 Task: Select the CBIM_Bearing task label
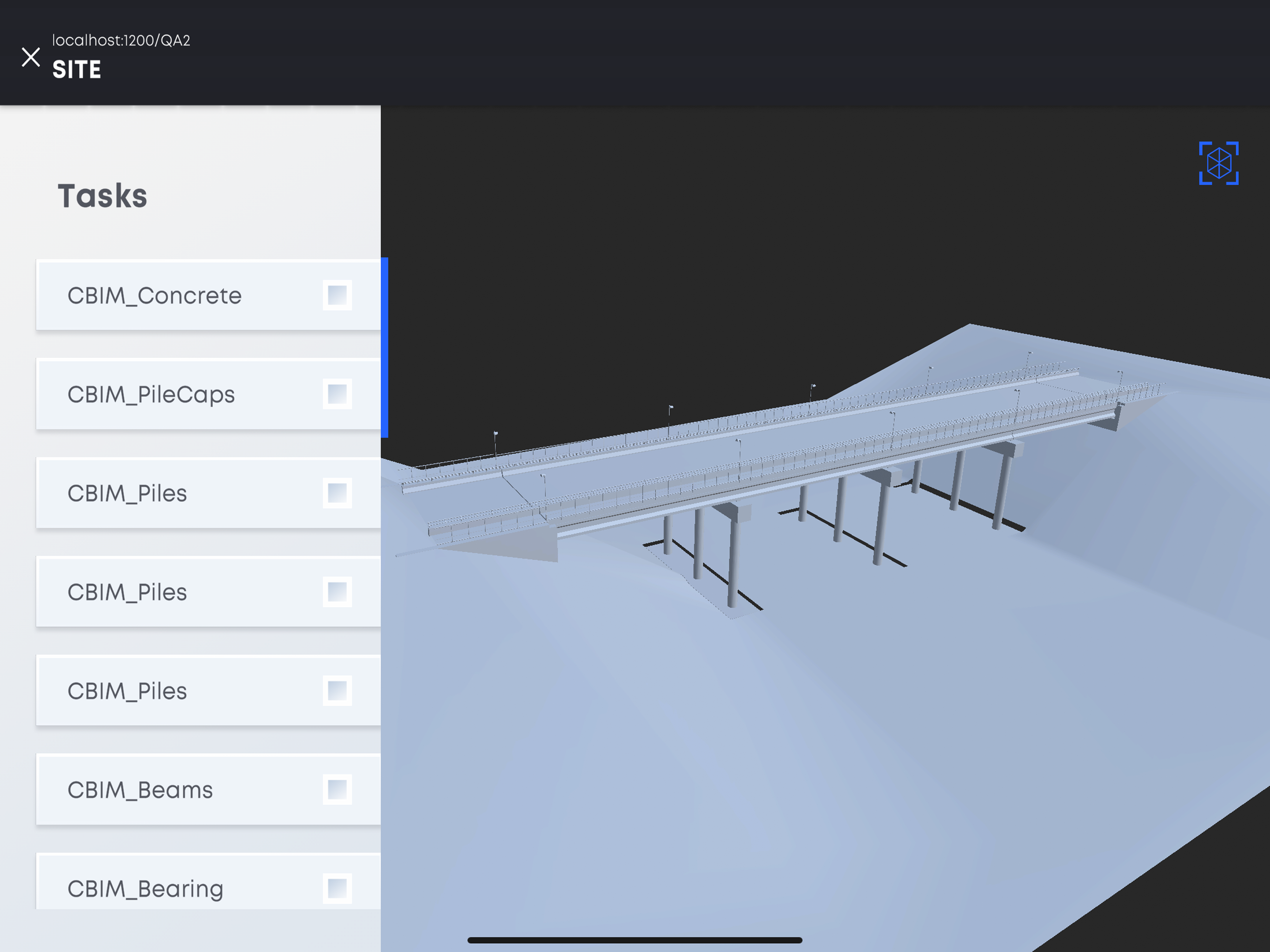coord(145,889)
